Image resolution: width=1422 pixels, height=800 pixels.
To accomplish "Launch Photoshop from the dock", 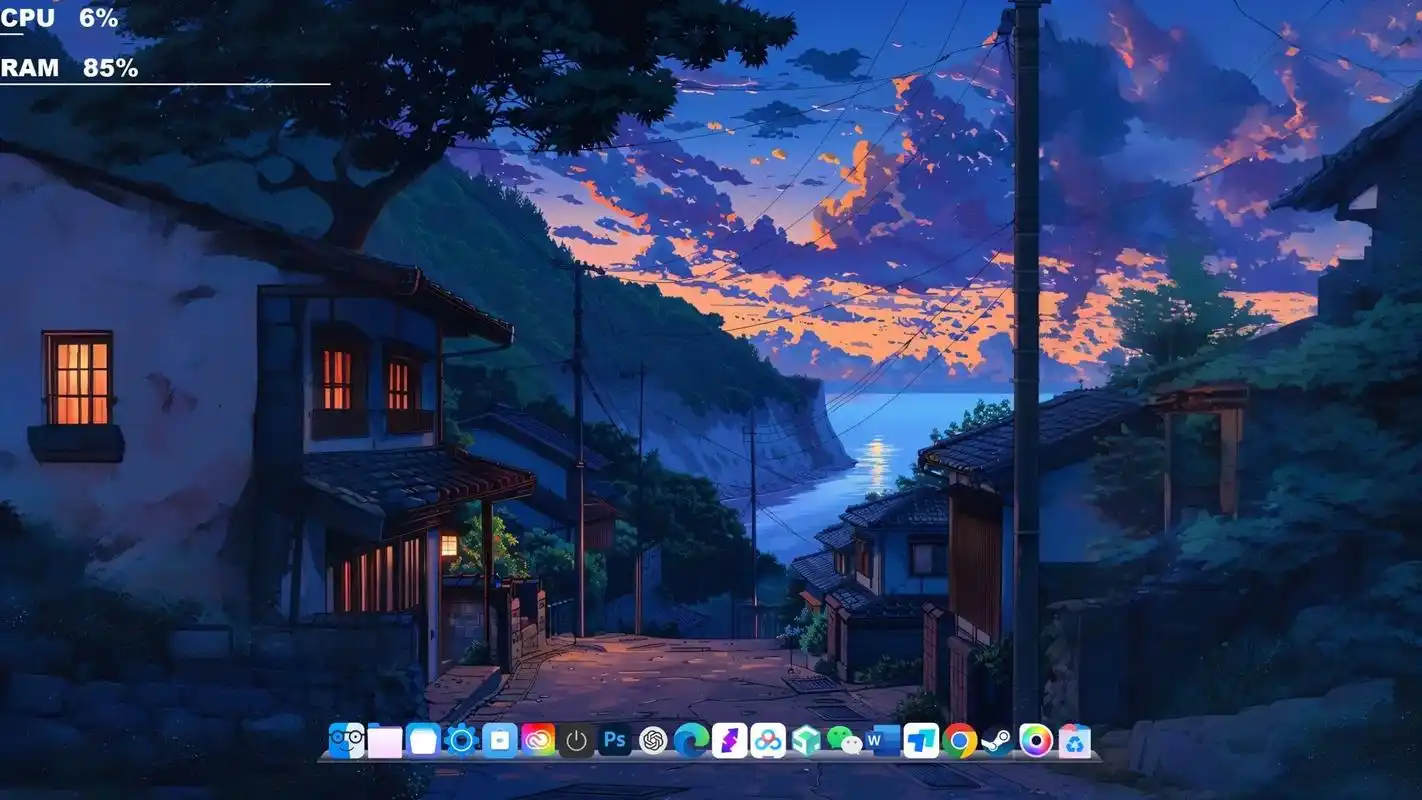I will tap(614, 741).
